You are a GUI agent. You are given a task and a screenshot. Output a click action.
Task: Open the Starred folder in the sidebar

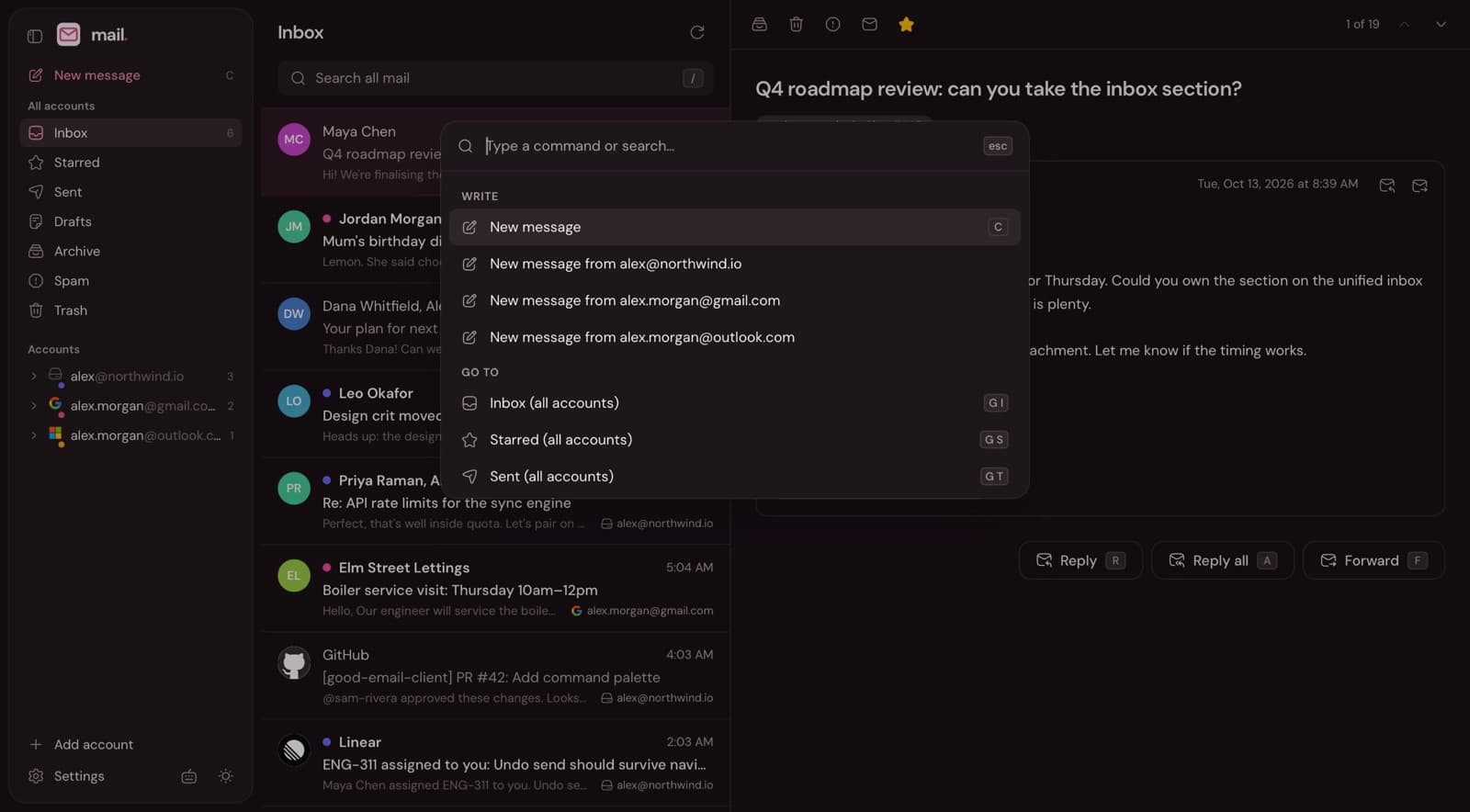(x=130, y=163)
